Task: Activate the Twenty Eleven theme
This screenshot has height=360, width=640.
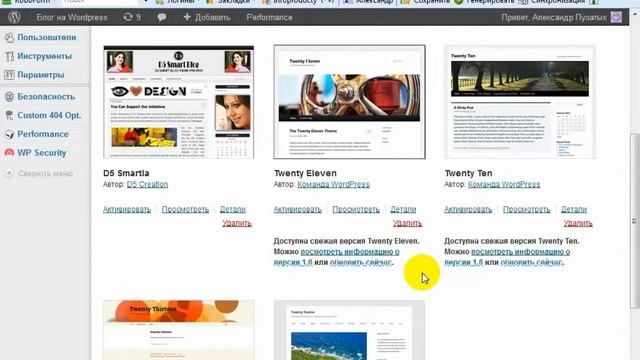Action: click(x=298, y=209)
